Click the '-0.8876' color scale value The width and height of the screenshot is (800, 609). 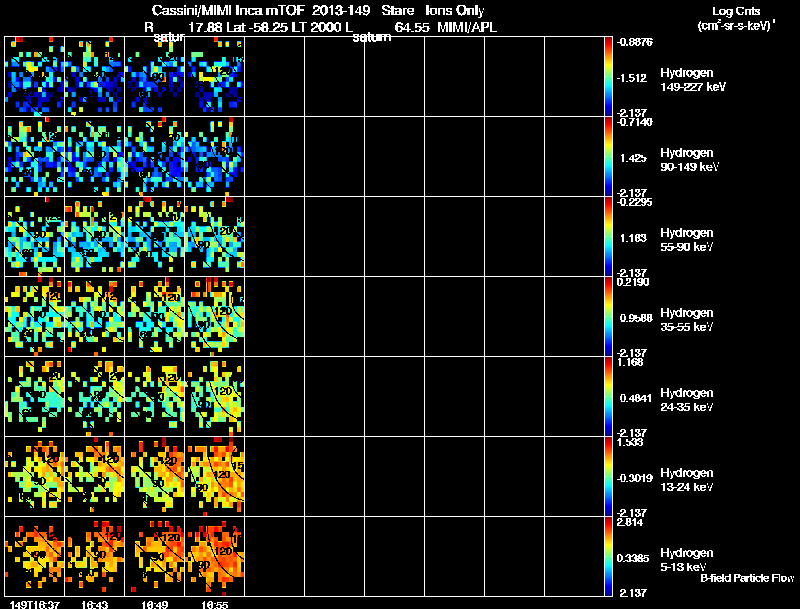[x=634, y=42]
